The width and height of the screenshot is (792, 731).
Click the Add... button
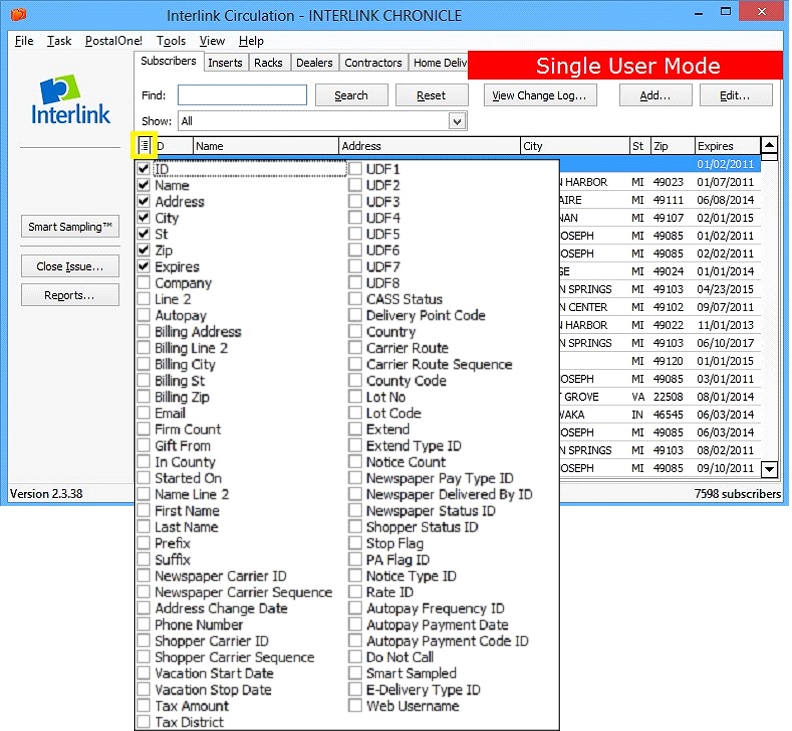[x=655, y=95]
